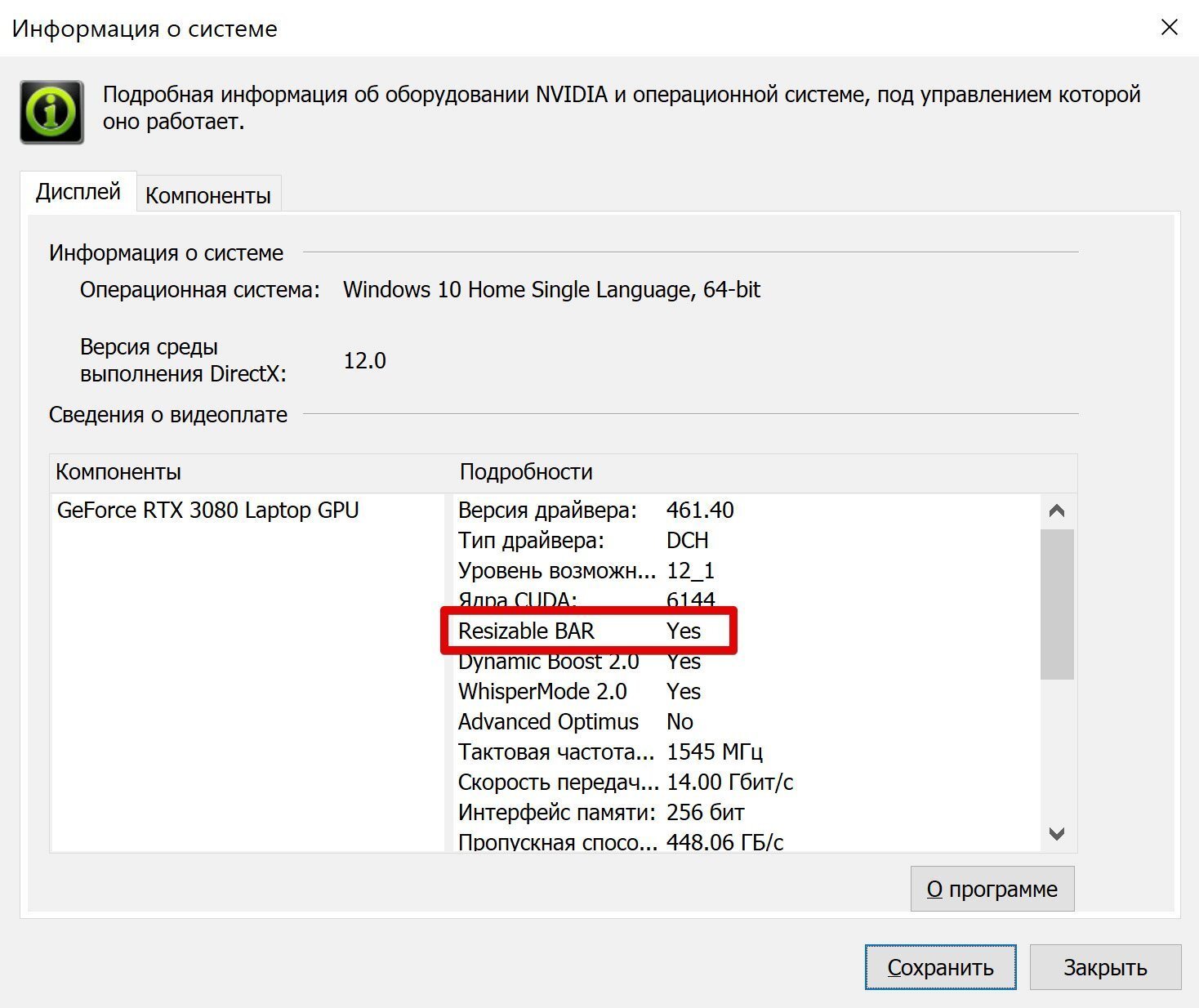Click the Тактовая частота... label
The height and width of the screenshot is (1008, 1199).
(x=556, y=752)
